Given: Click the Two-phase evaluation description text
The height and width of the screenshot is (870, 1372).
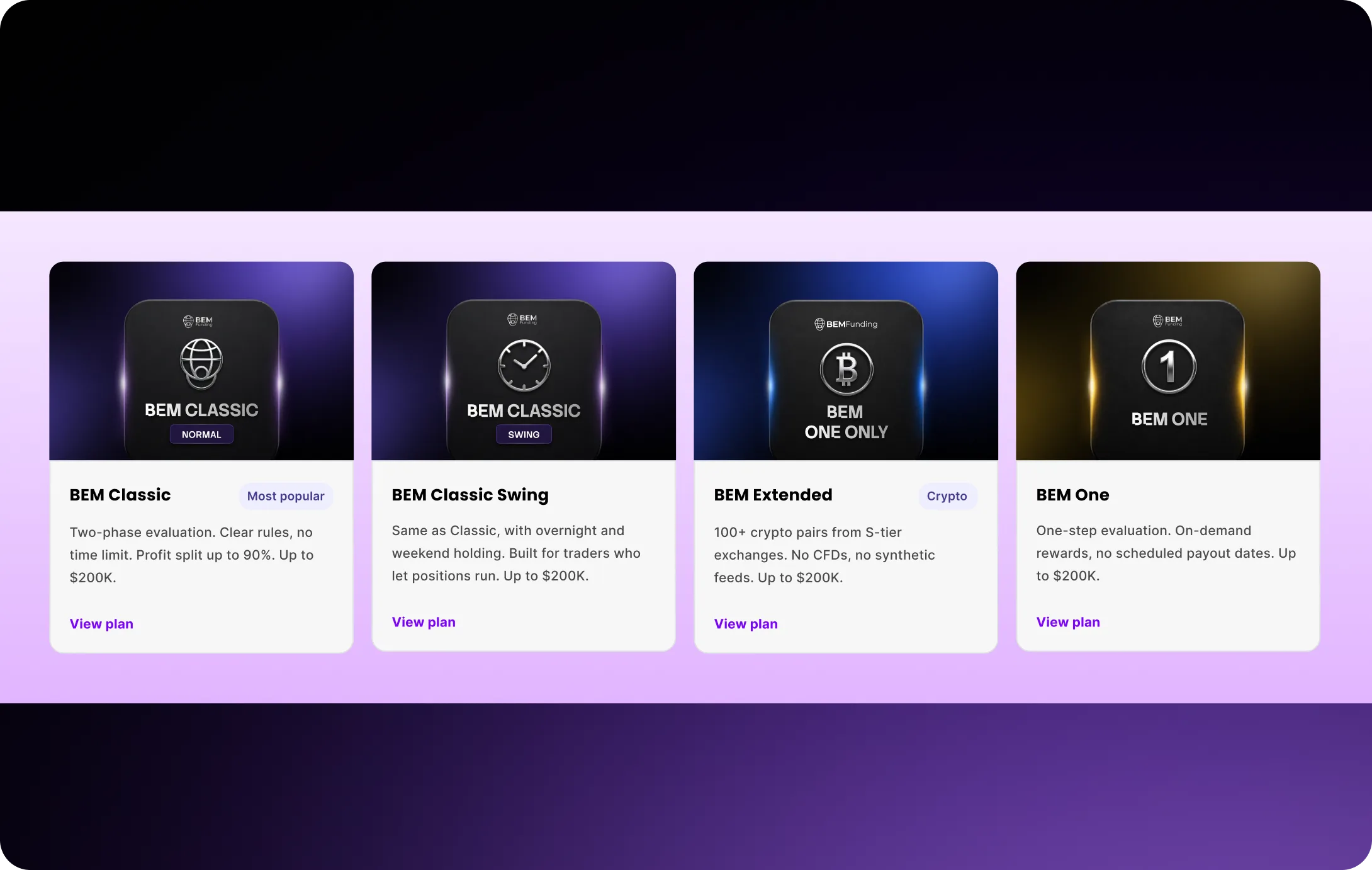Looking at the screenshot, I should [191, 555].
